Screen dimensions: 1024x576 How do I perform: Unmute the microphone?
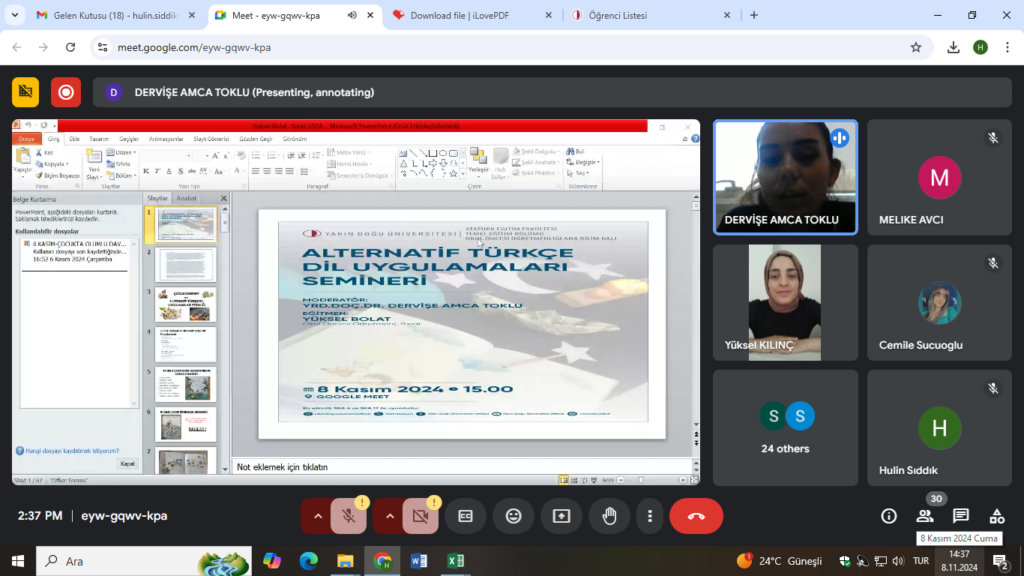click(348, 516)
